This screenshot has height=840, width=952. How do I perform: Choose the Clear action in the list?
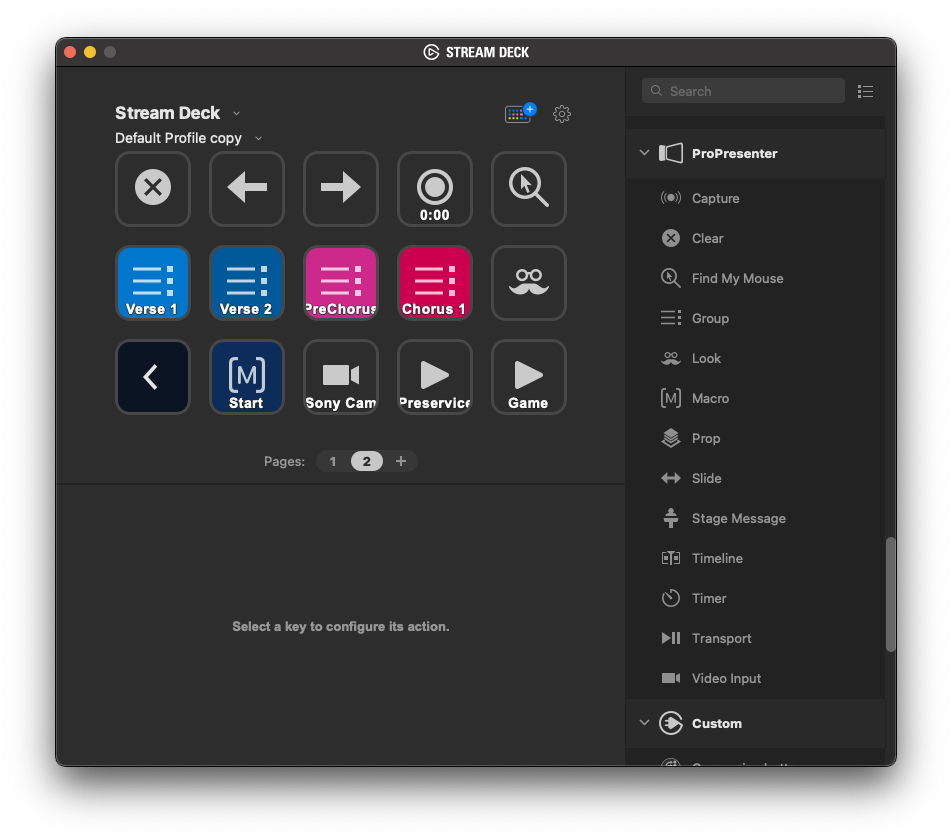coord(755,239)
